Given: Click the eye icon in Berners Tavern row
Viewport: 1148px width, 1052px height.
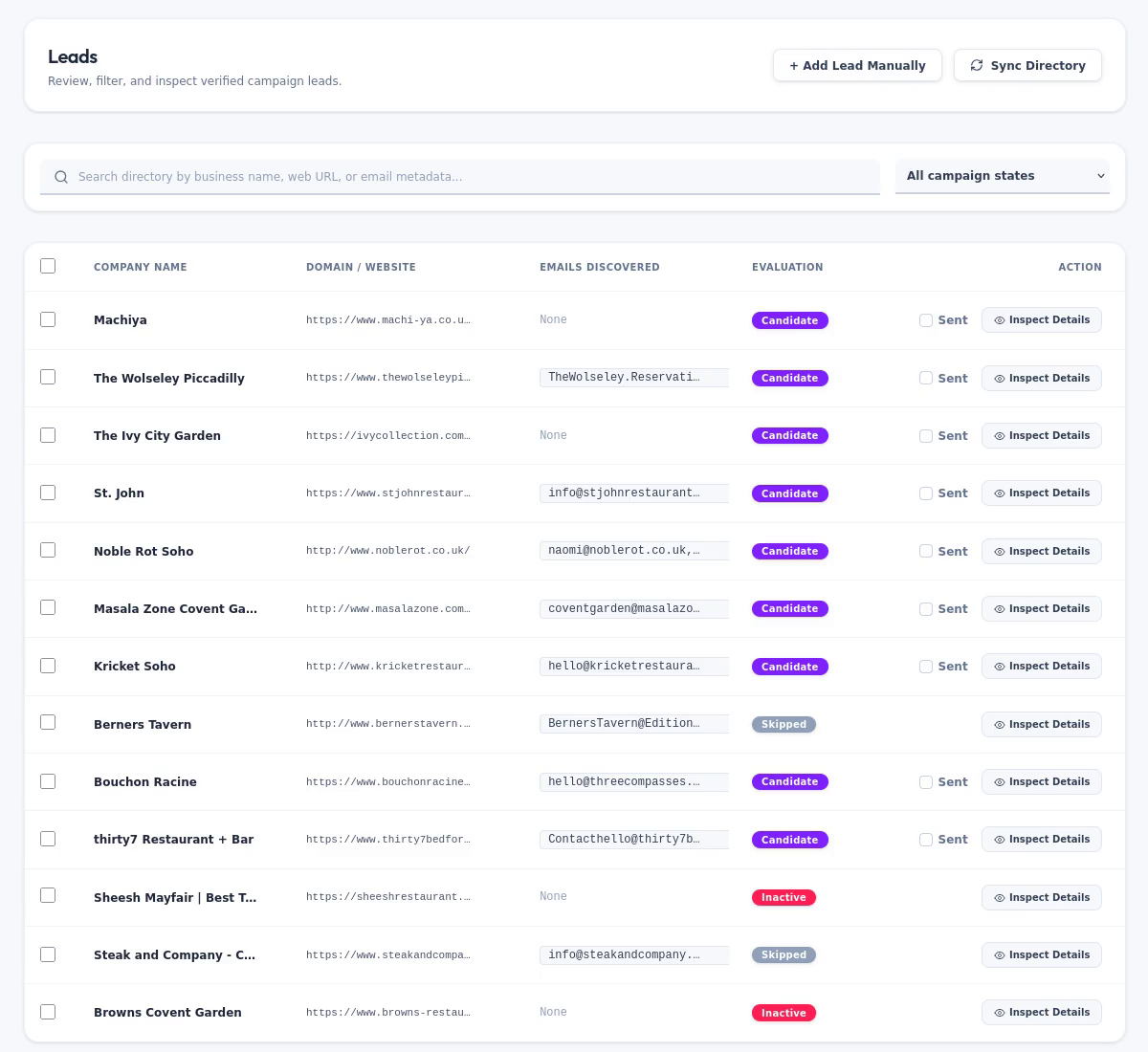Looking at the screenshot, I should 999,725.
